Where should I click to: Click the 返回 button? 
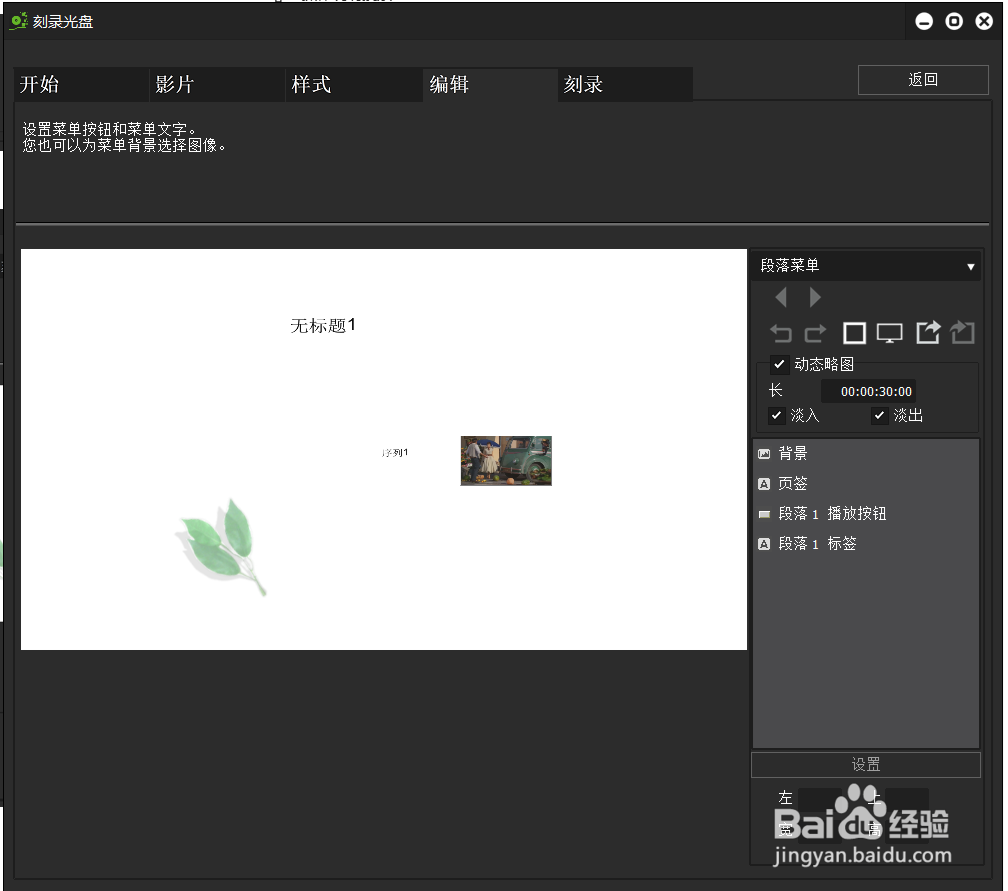coord(922,80)
